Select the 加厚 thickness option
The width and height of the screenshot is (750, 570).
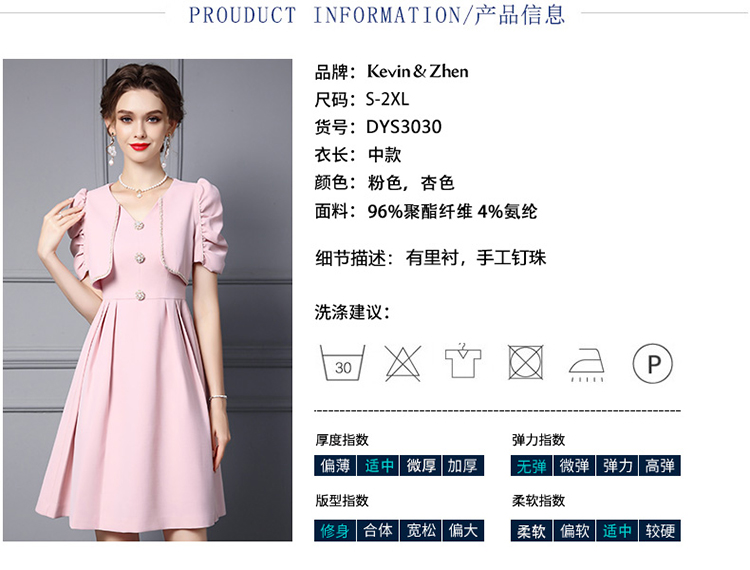(463, 466)
